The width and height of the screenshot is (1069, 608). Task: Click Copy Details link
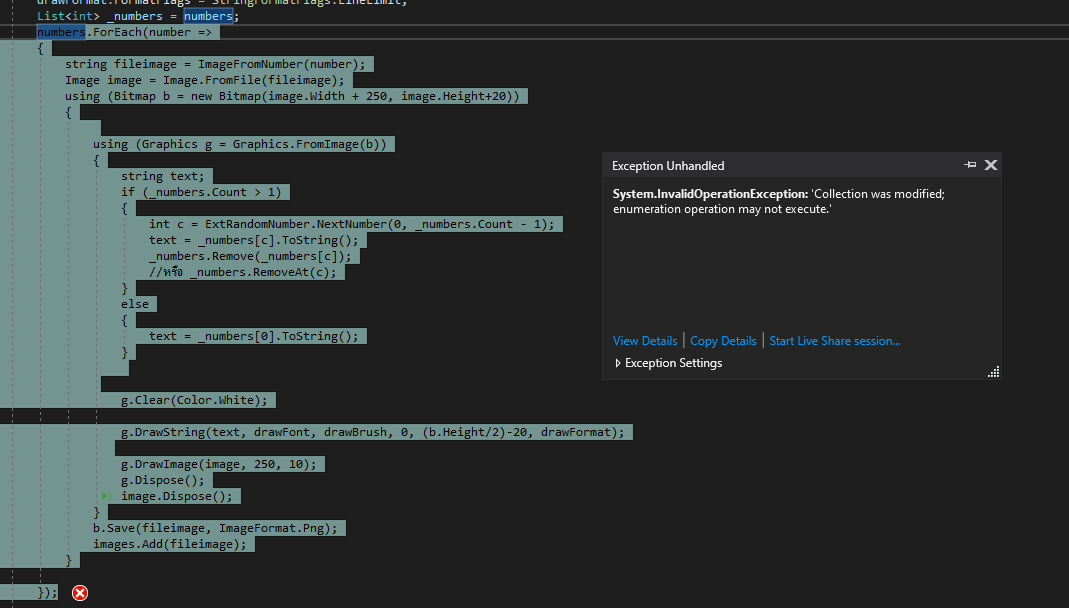pyautogui.click(x=723, y=341)
